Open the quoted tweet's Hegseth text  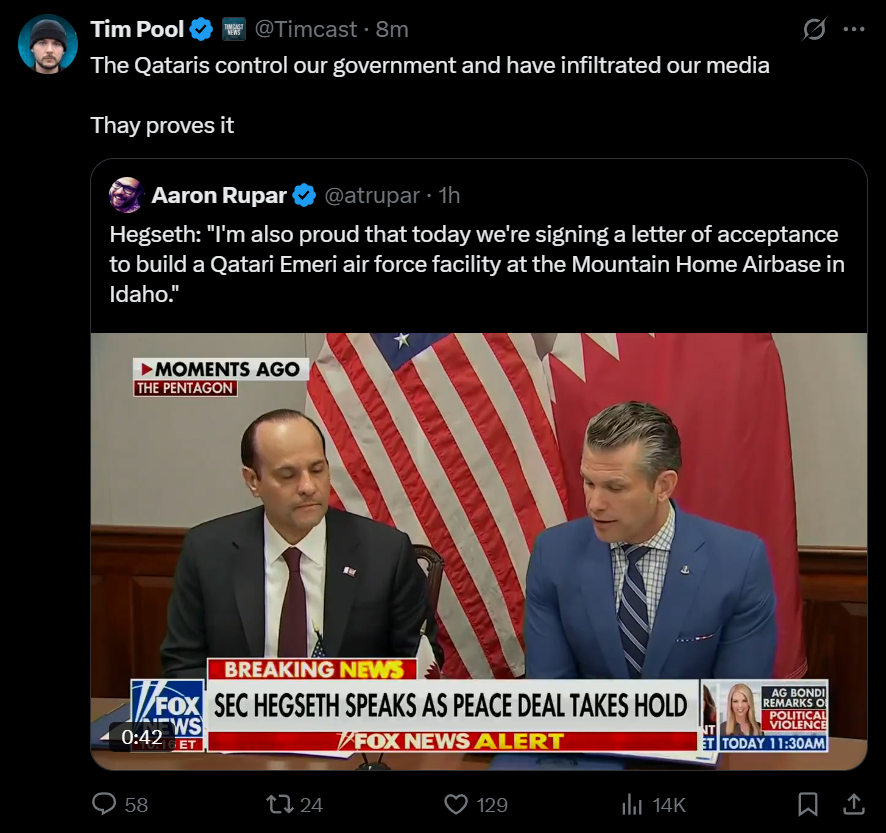click(477, 265)
